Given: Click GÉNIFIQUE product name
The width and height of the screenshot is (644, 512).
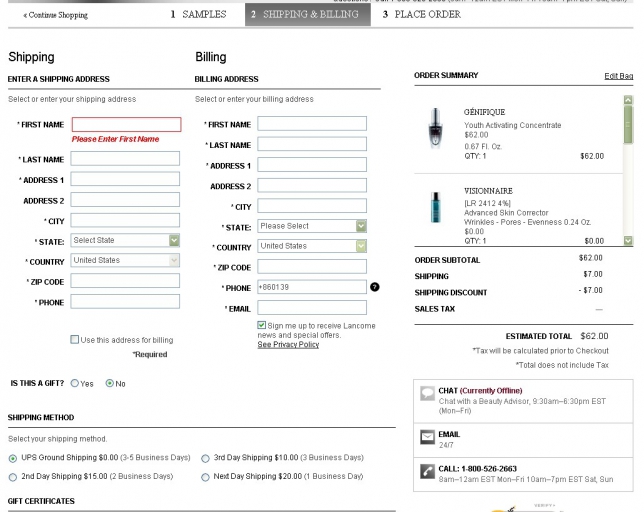Looking at the screenshot, I should (484, 112).
